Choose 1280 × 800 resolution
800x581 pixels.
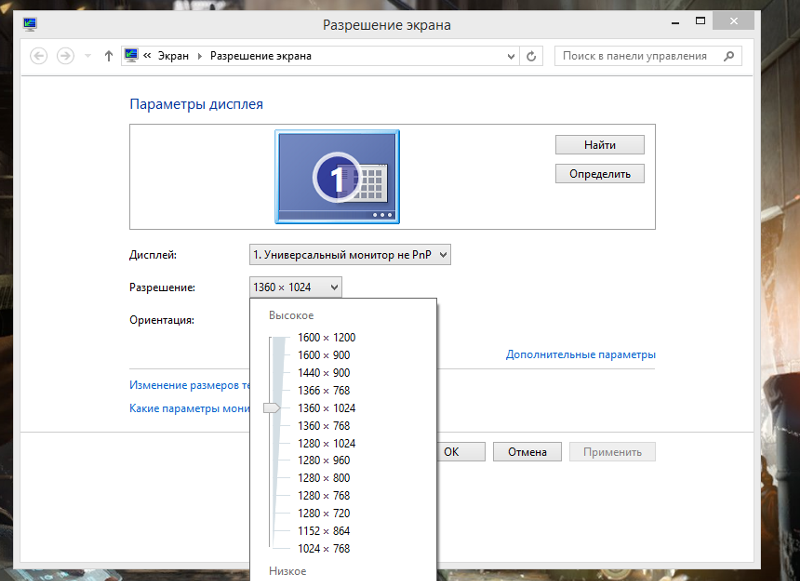(x=324, y=478)
